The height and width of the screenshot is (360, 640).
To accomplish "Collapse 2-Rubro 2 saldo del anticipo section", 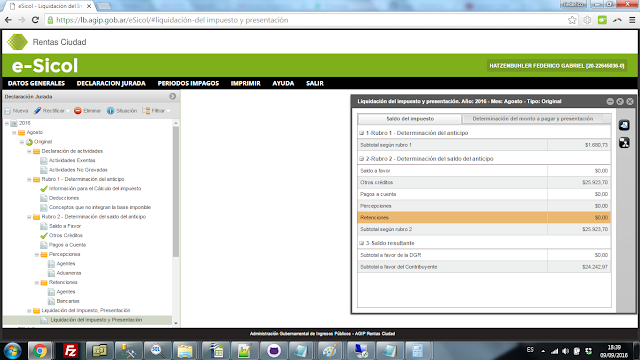I will pyautogui.click(x=362, y=159).
